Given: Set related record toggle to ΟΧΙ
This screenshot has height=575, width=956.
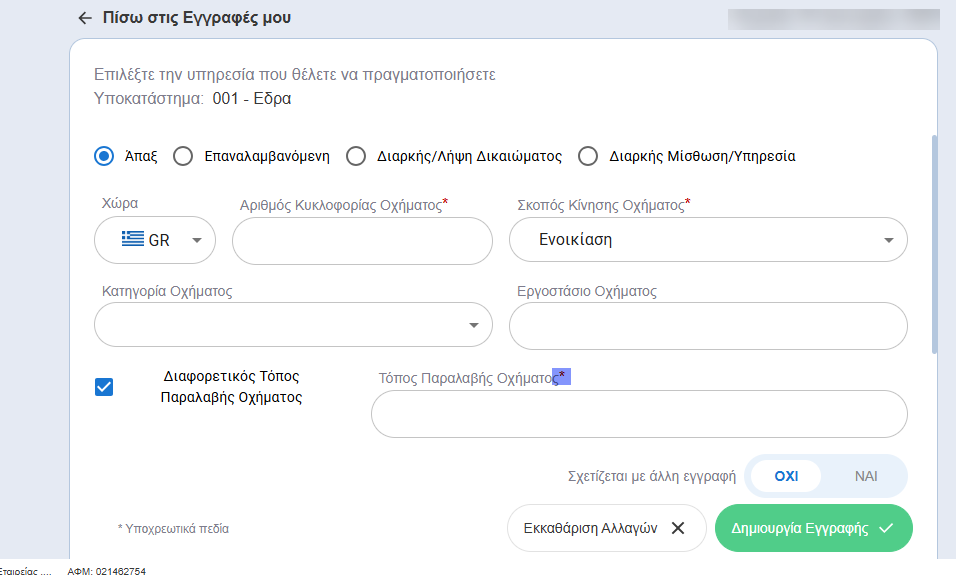Looking at the screenshot, I should click(786, 476).
